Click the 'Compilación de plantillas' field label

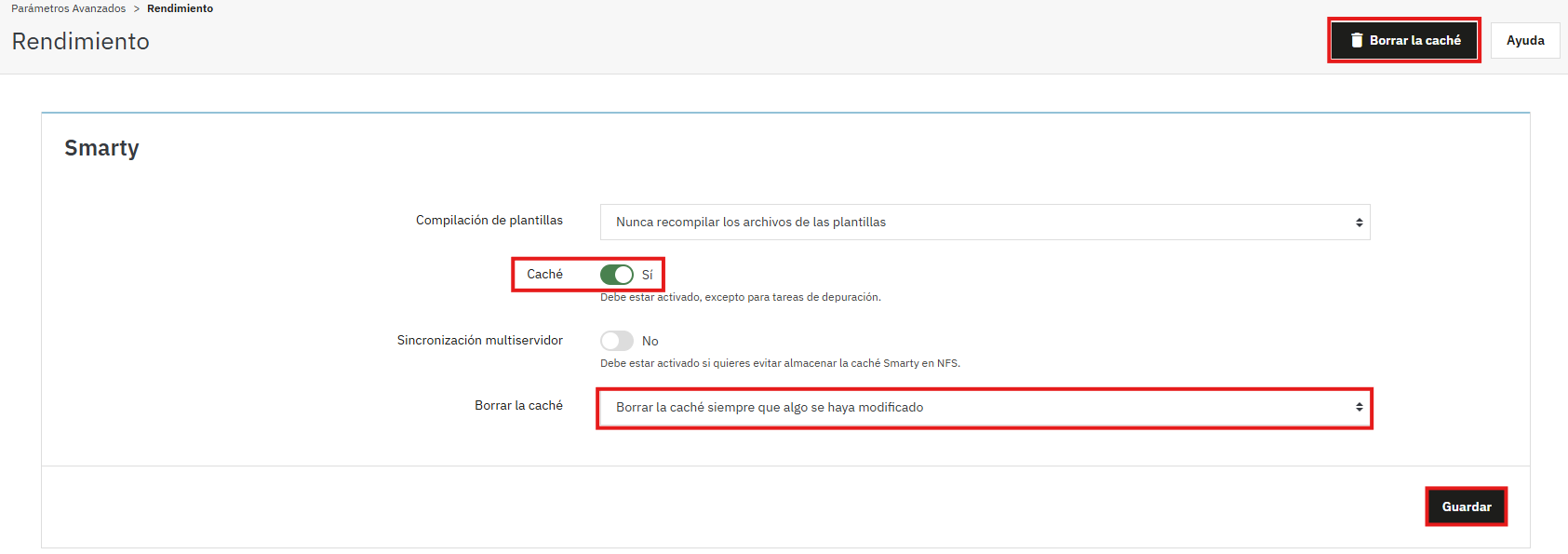489,221
